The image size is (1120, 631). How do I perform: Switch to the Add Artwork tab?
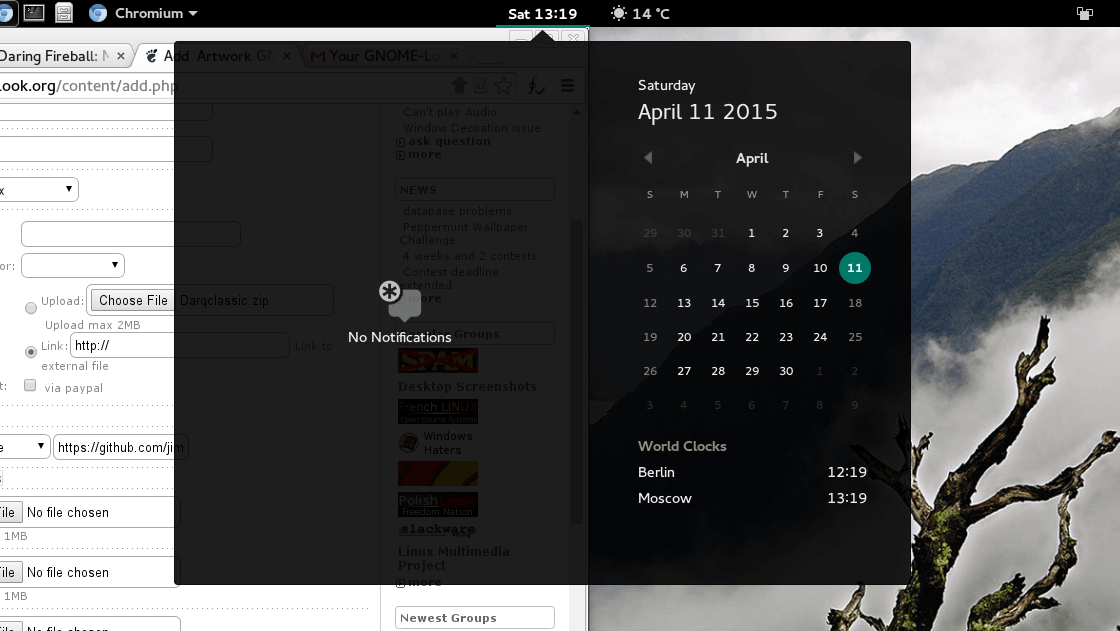click(218, 56)
